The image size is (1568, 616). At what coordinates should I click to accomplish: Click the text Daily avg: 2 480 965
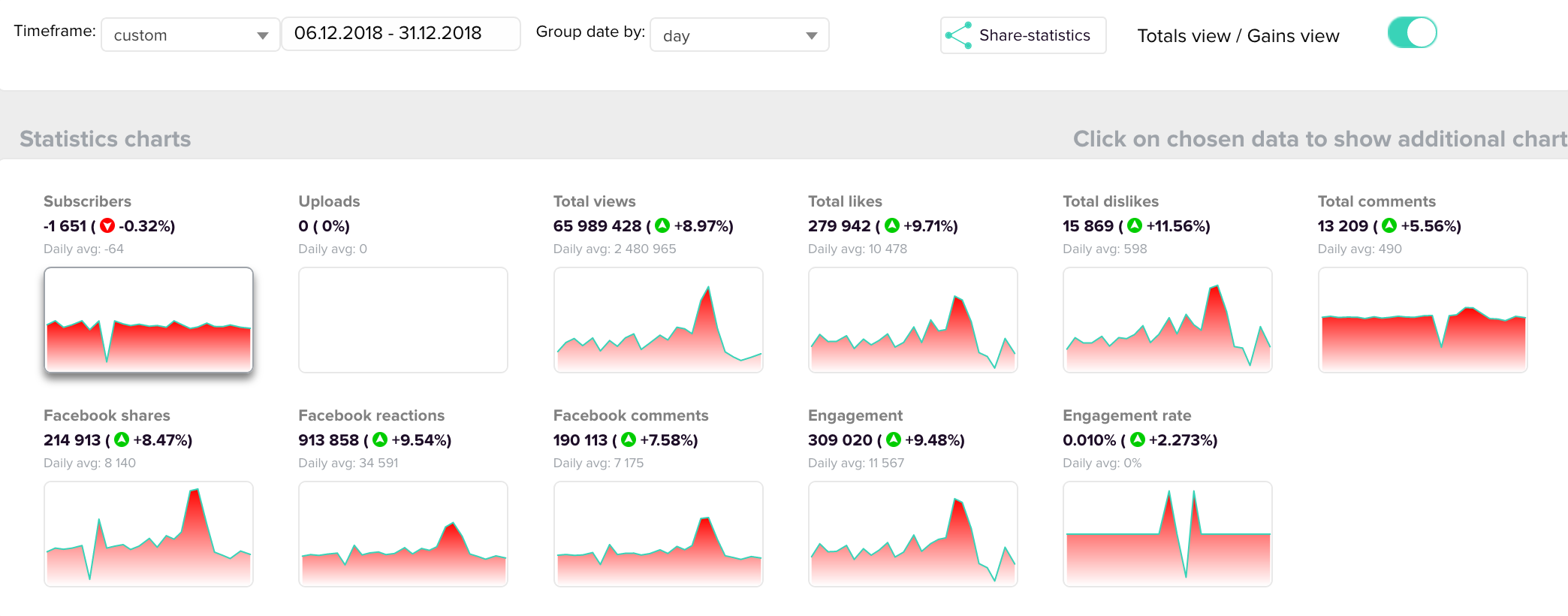614,249
